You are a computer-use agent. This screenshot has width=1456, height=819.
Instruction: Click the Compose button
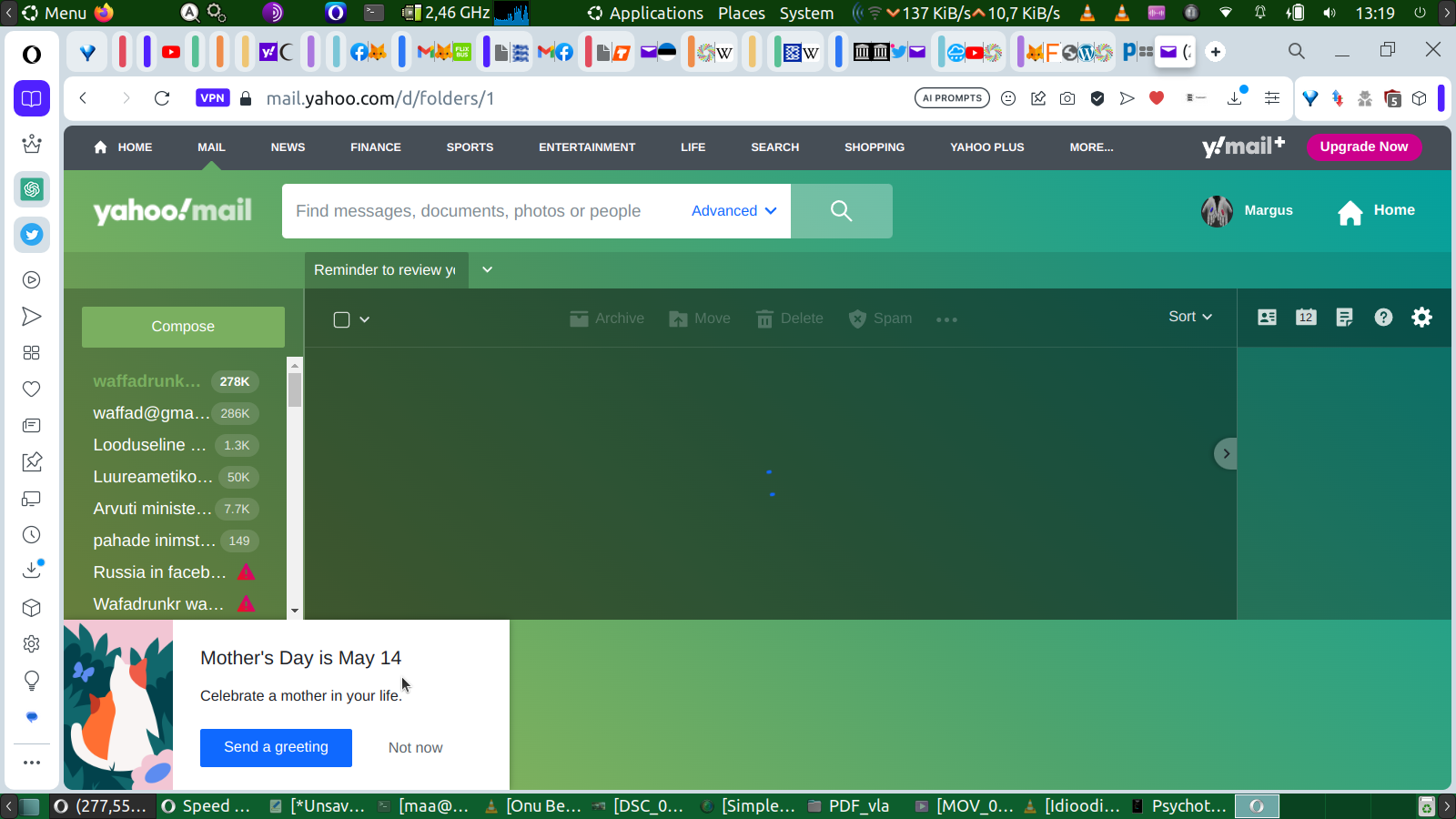[x=183, y=327]
